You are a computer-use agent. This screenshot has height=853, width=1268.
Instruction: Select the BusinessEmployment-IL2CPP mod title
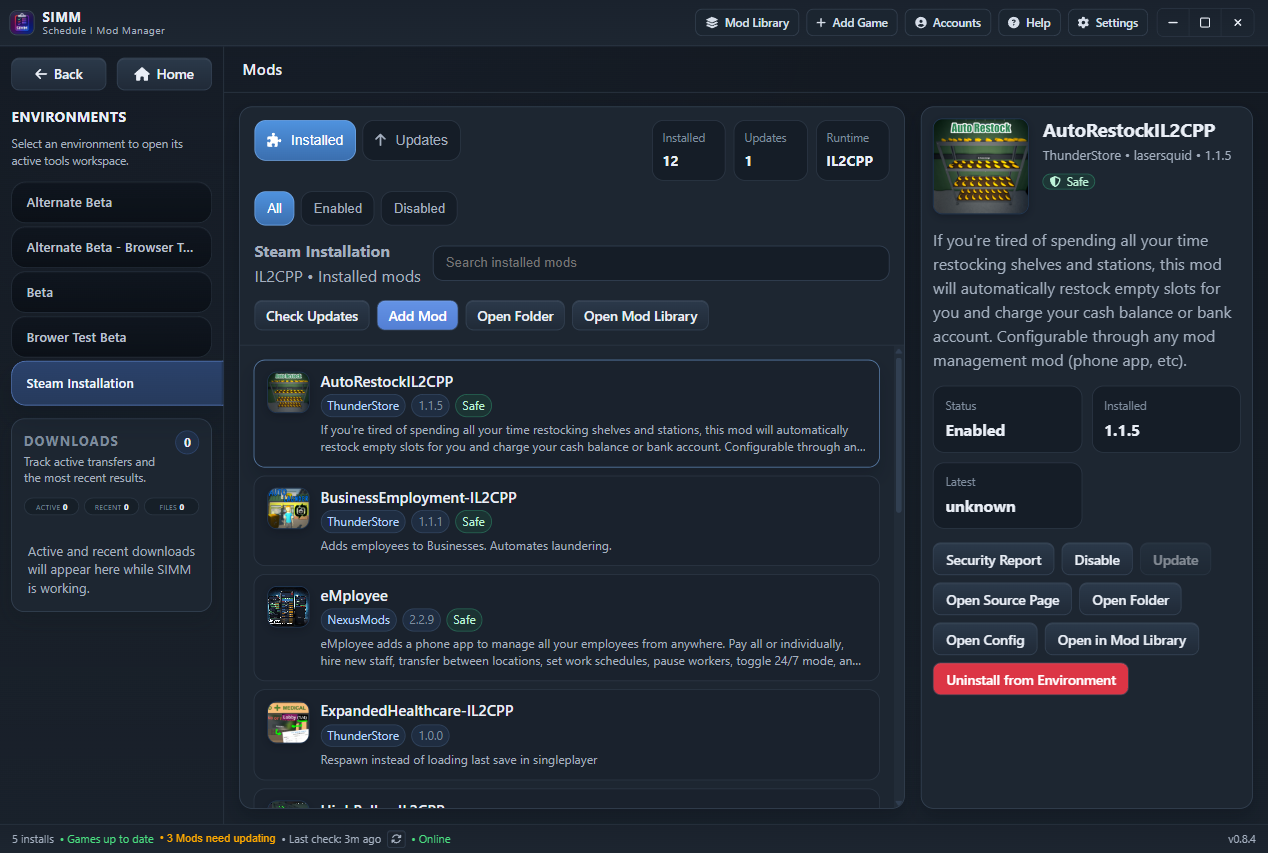[418, 497]
